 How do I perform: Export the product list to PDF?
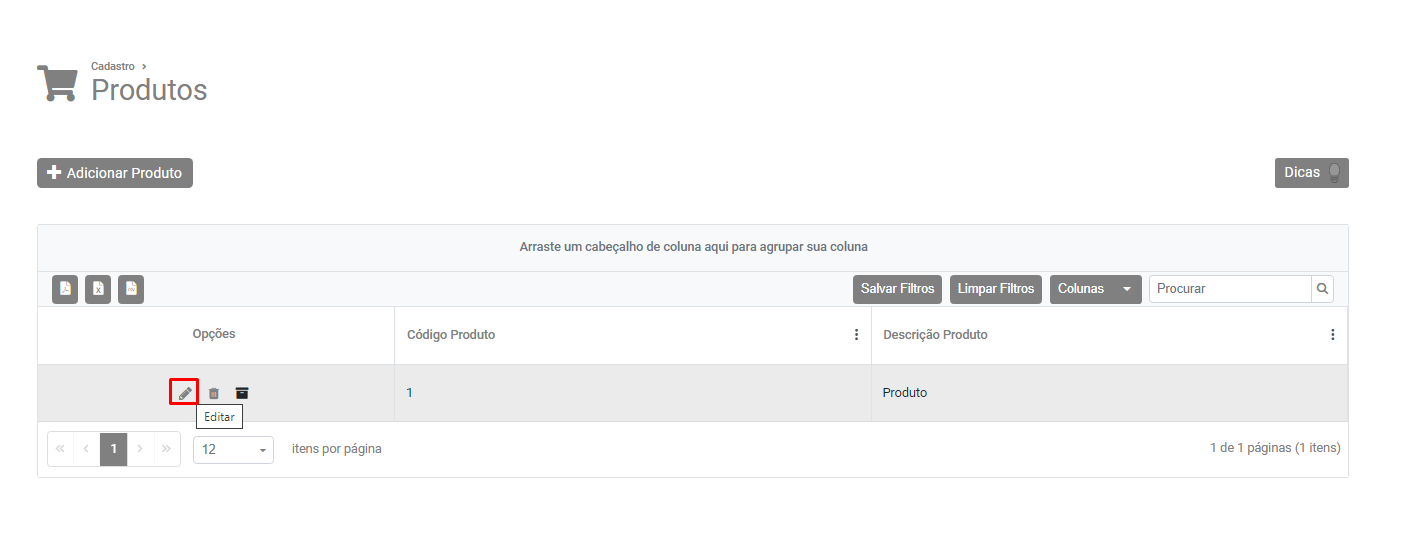65,289
